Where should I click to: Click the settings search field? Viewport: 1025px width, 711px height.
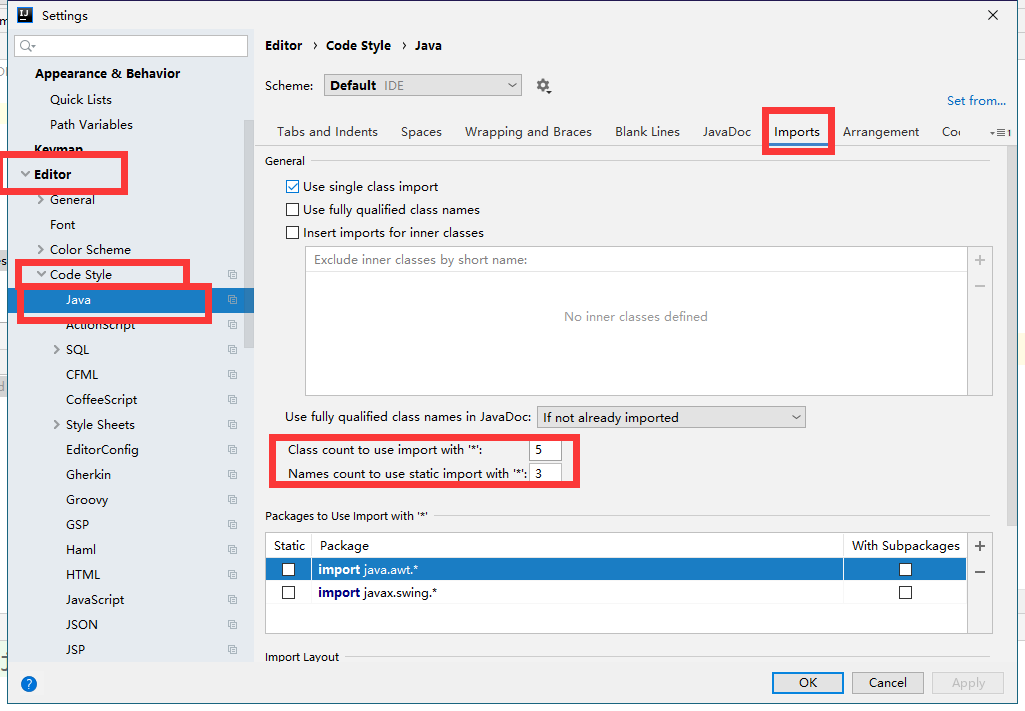coord(131,46)
